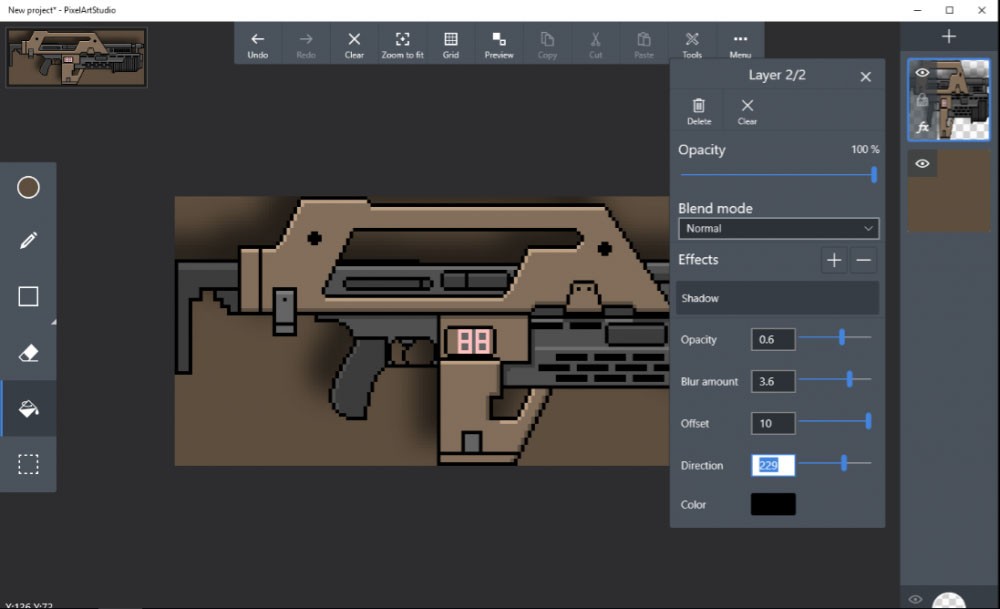
Task: Adjust the Blur amount slider
Action: [835, 379]
